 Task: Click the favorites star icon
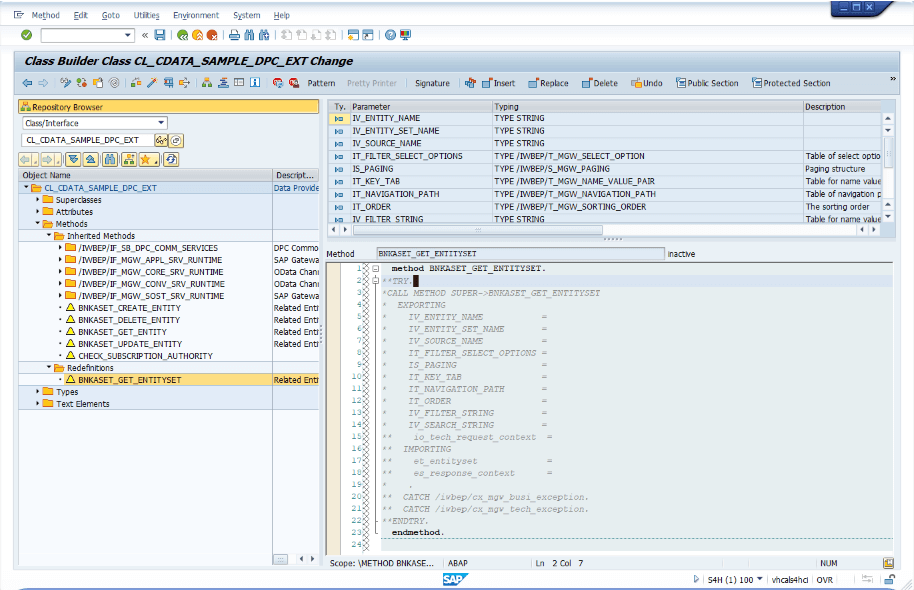click(146, 159)
